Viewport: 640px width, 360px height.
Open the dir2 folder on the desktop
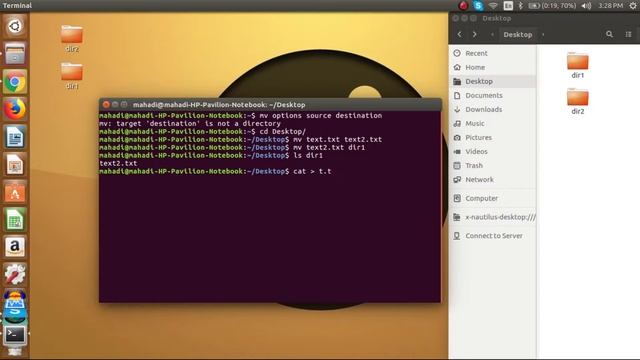(x=72, y=39)
